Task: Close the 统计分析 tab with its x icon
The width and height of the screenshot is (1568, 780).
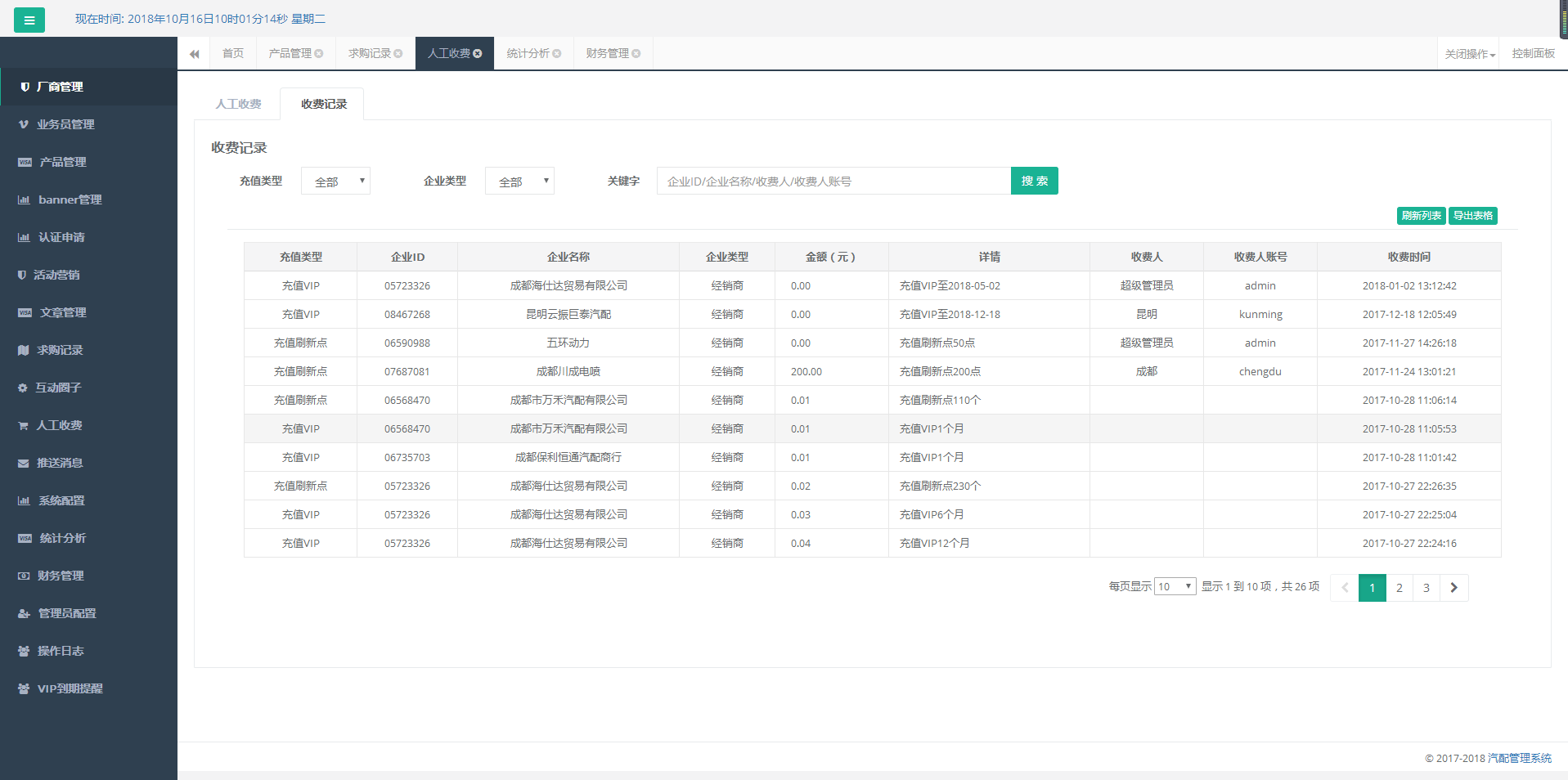Action: (557, 54)
